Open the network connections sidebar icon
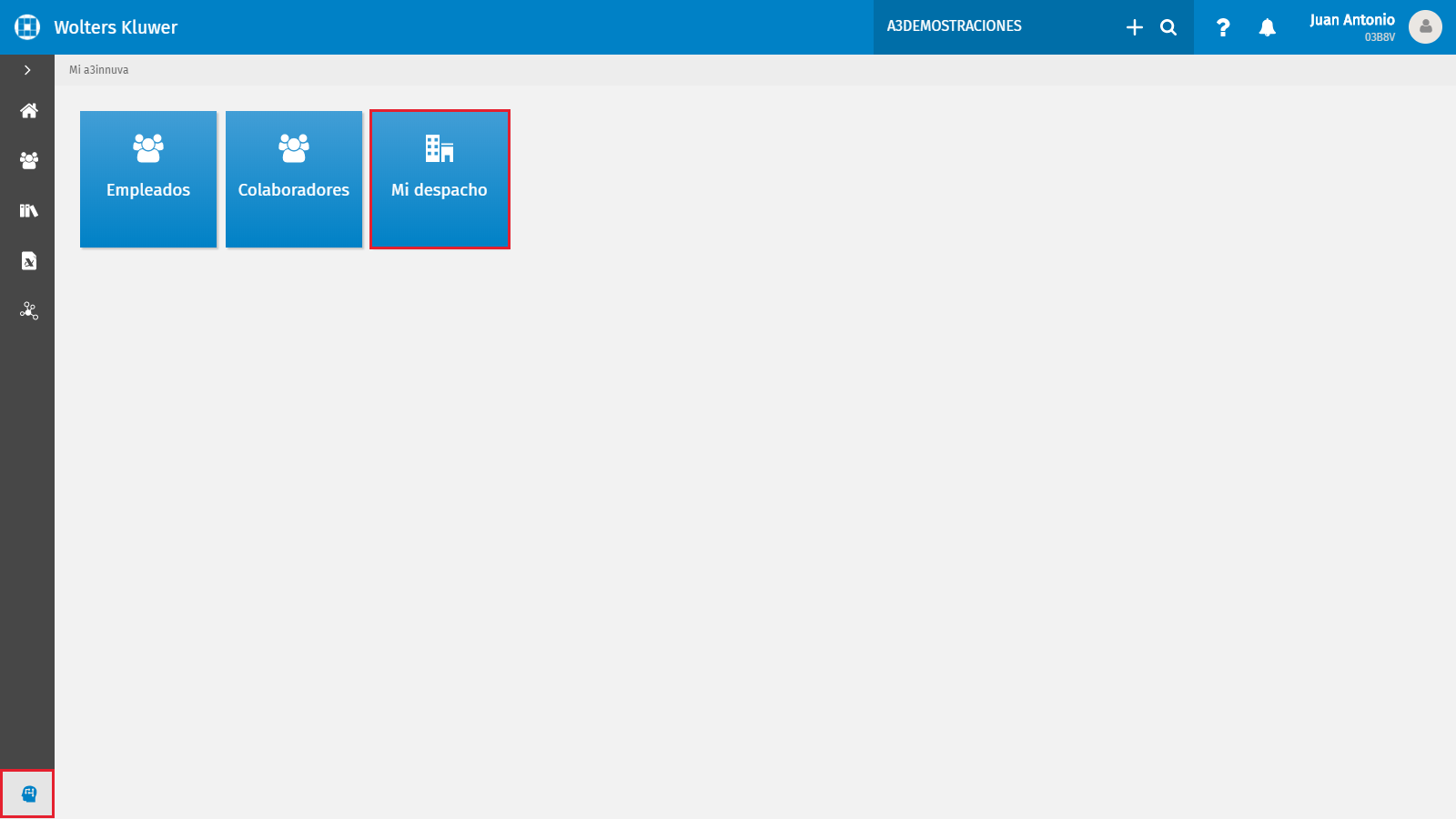The image size is (1456, 819). 29,310
